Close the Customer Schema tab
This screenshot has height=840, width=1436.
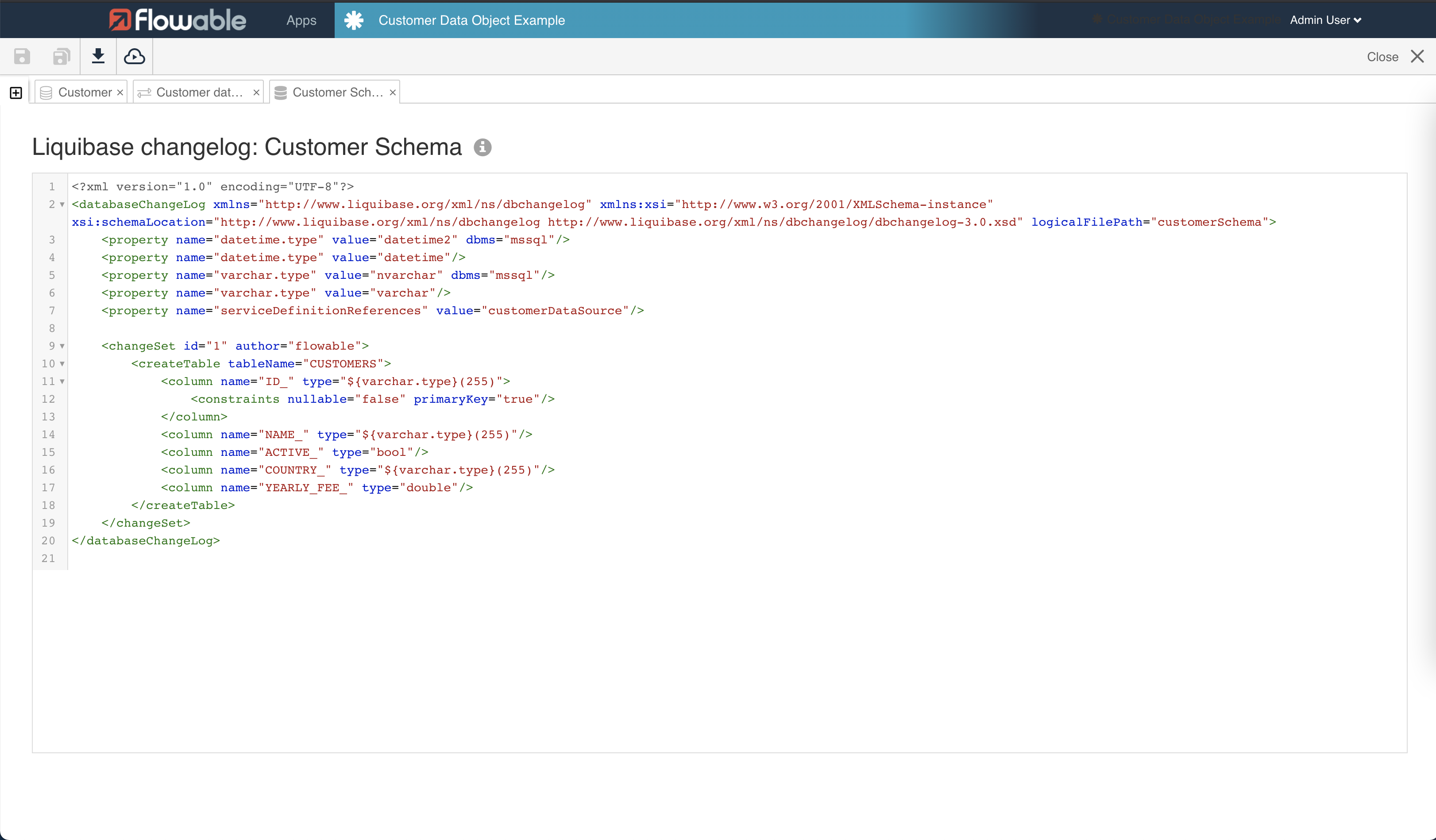pos(392,92)
